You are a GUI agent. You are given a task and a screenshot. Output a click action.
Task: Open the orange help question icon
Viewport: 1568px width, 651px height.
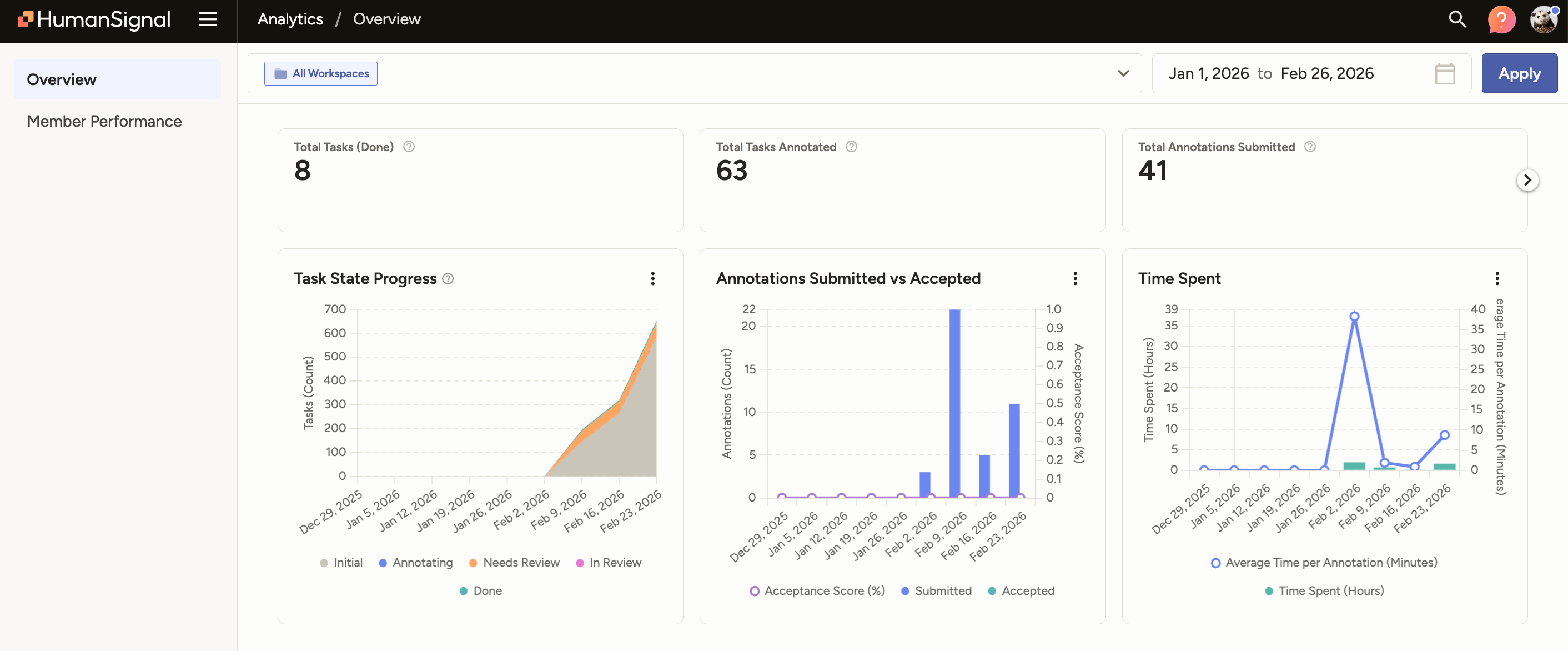coord(1501,19)
